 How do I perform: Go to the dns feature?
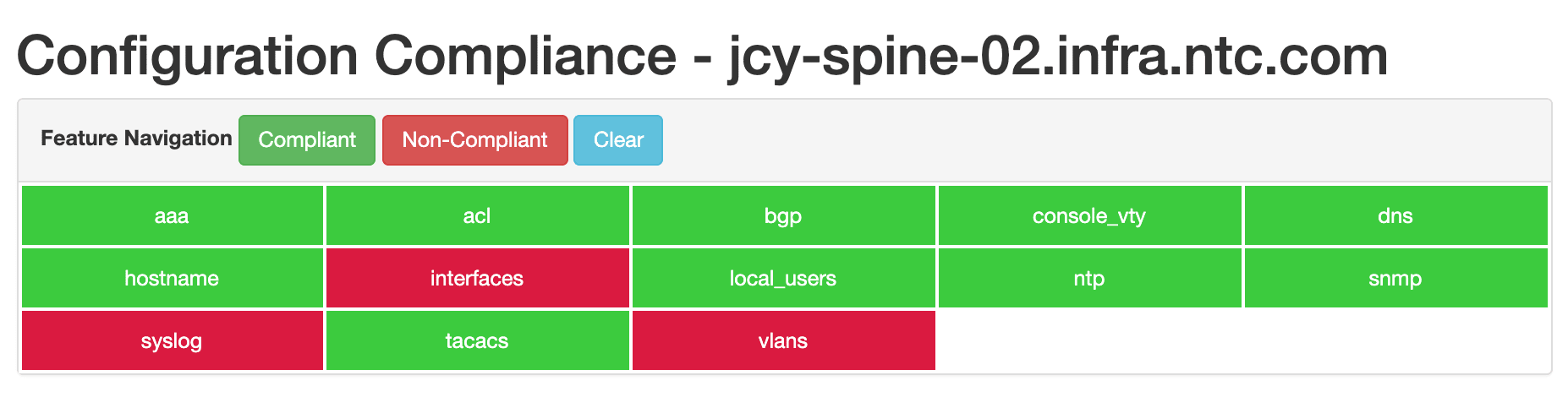tap(1396, 215)
